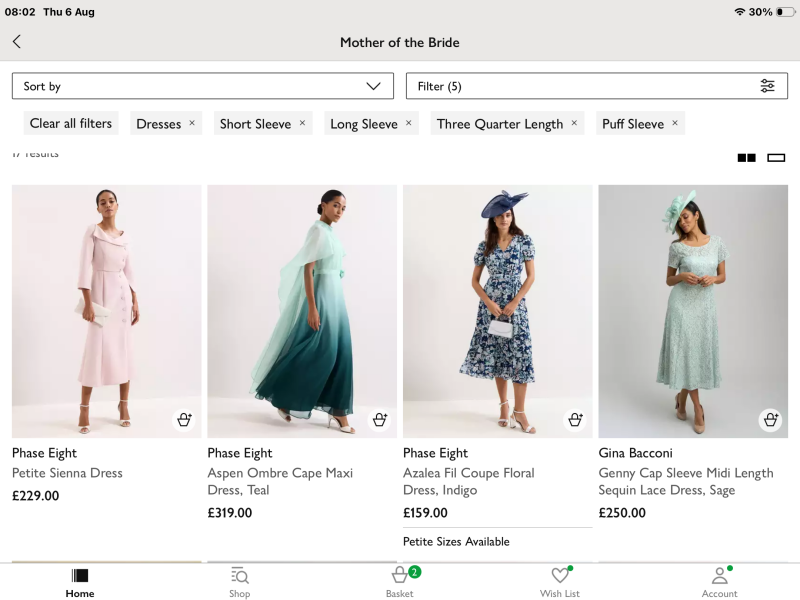Click the £159.00 price

point(425,513)
